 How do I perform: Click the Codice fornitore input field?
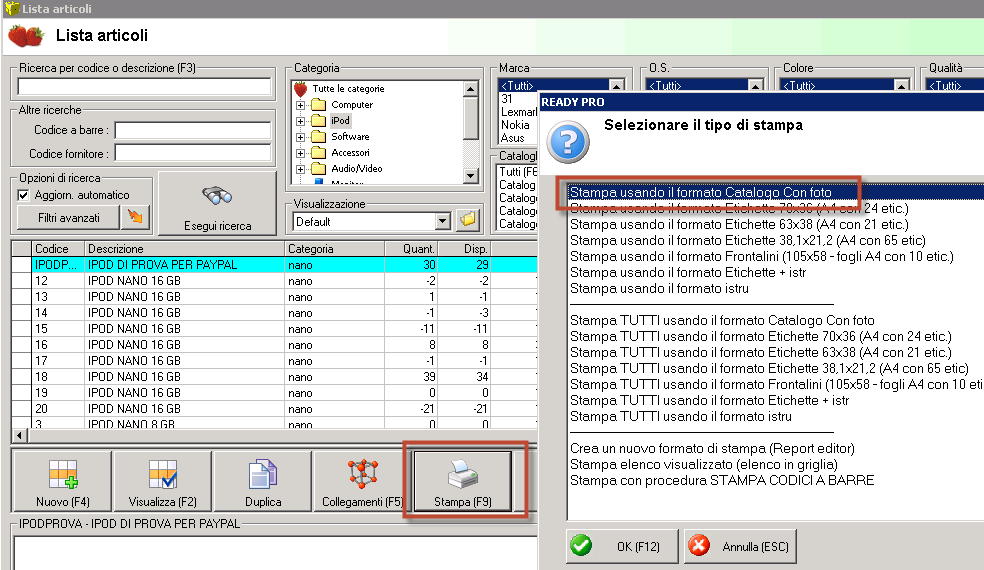click(193, 153)
